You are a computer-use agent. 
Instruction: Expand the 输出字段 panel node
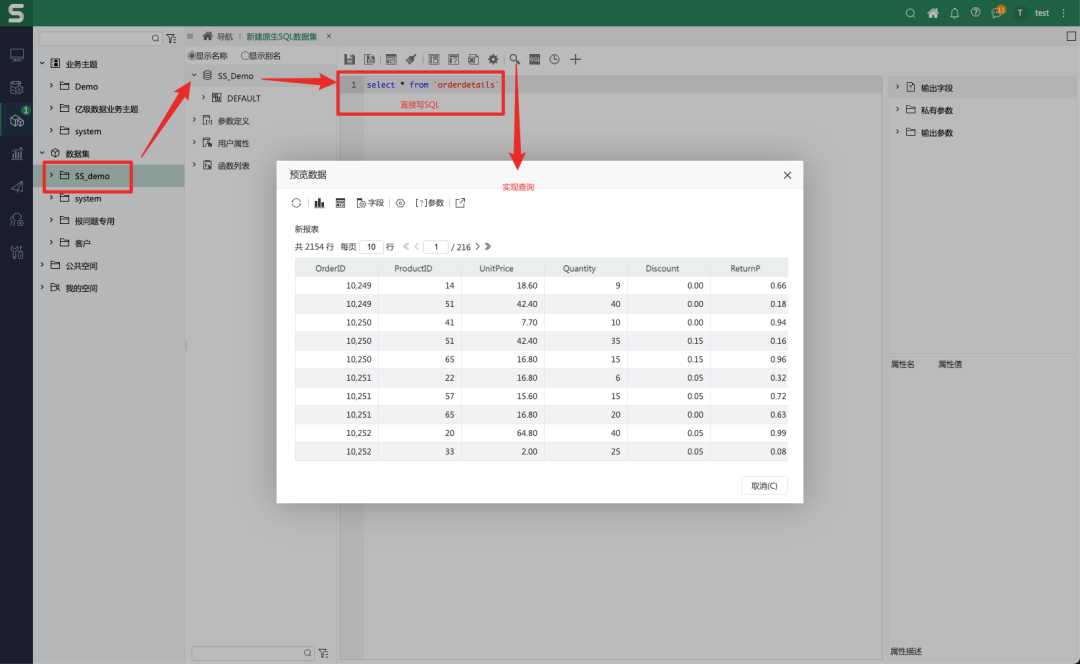(x=897, y=87)
